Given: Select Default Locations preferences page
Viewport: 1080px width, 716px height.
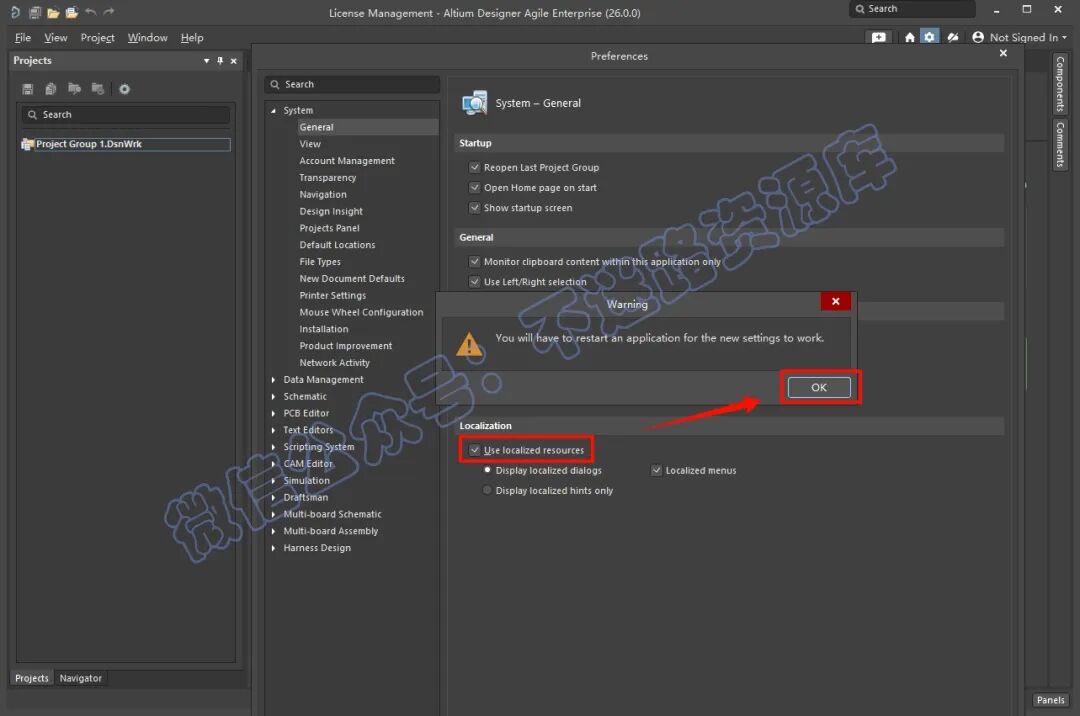Looking at the screenshot, I should pyautogui.click(x=338, y=245).
